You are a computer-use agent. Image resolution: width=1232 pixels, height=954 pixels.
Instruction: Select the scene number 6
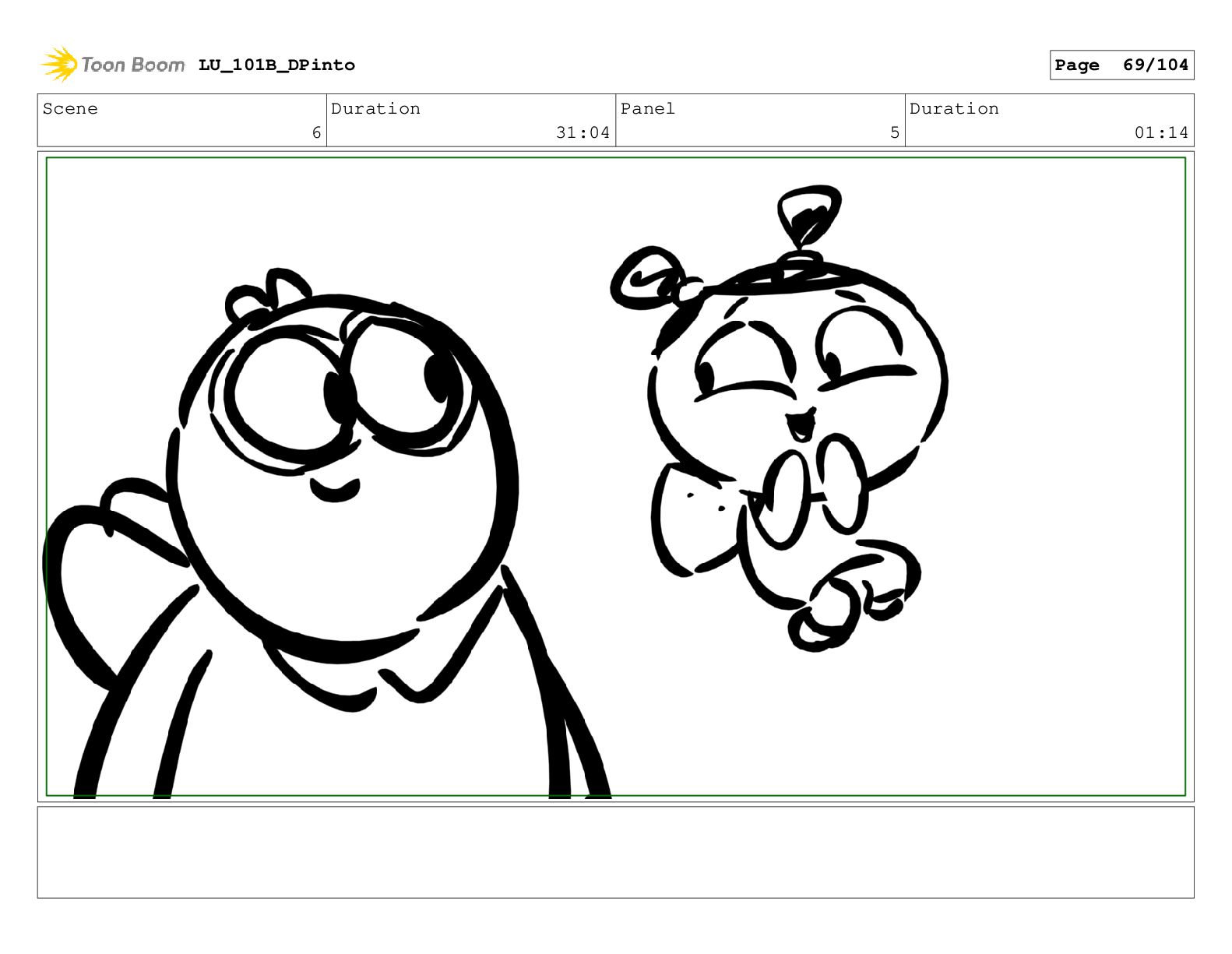pyautogui.click(x=316, y=133)
